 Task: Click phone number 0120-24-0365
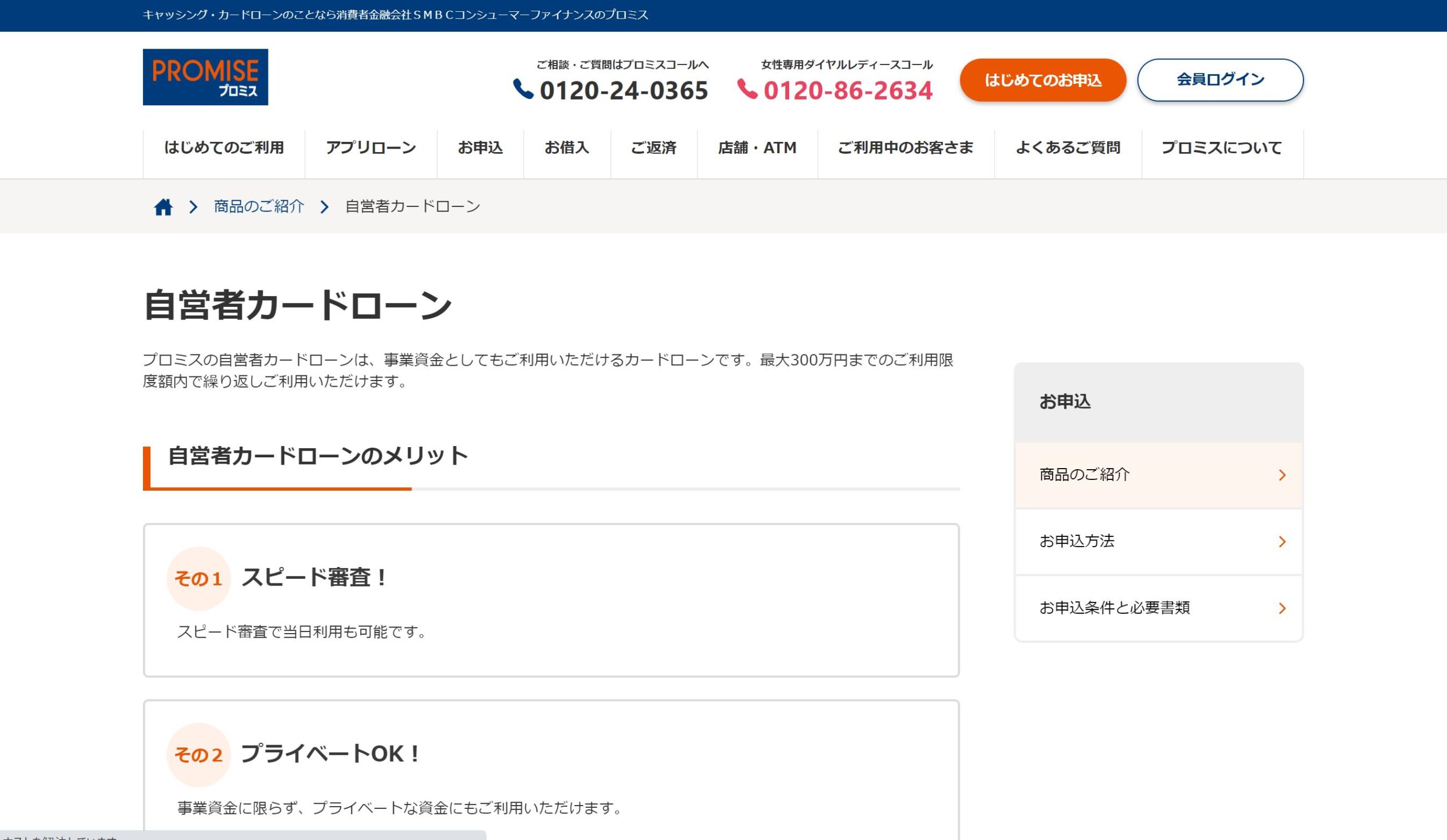(x=623, y=90)
